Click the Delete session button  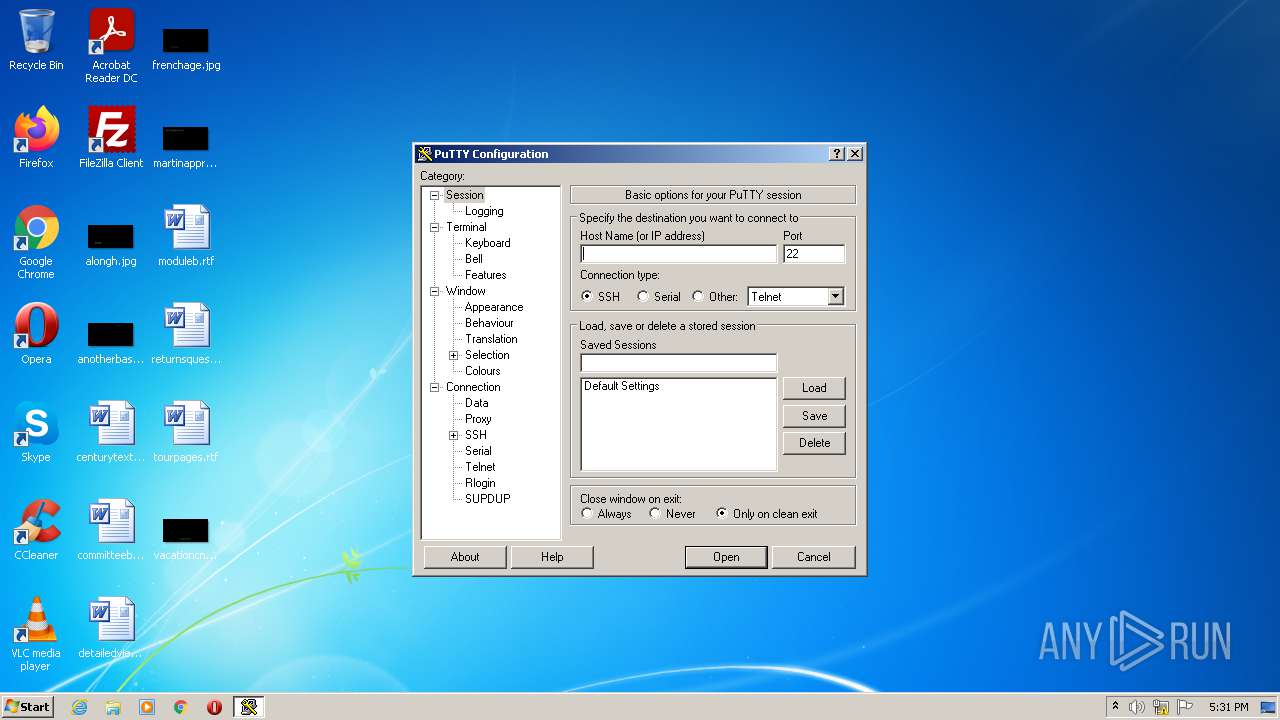pyautogui.click(x=814, y=443)
